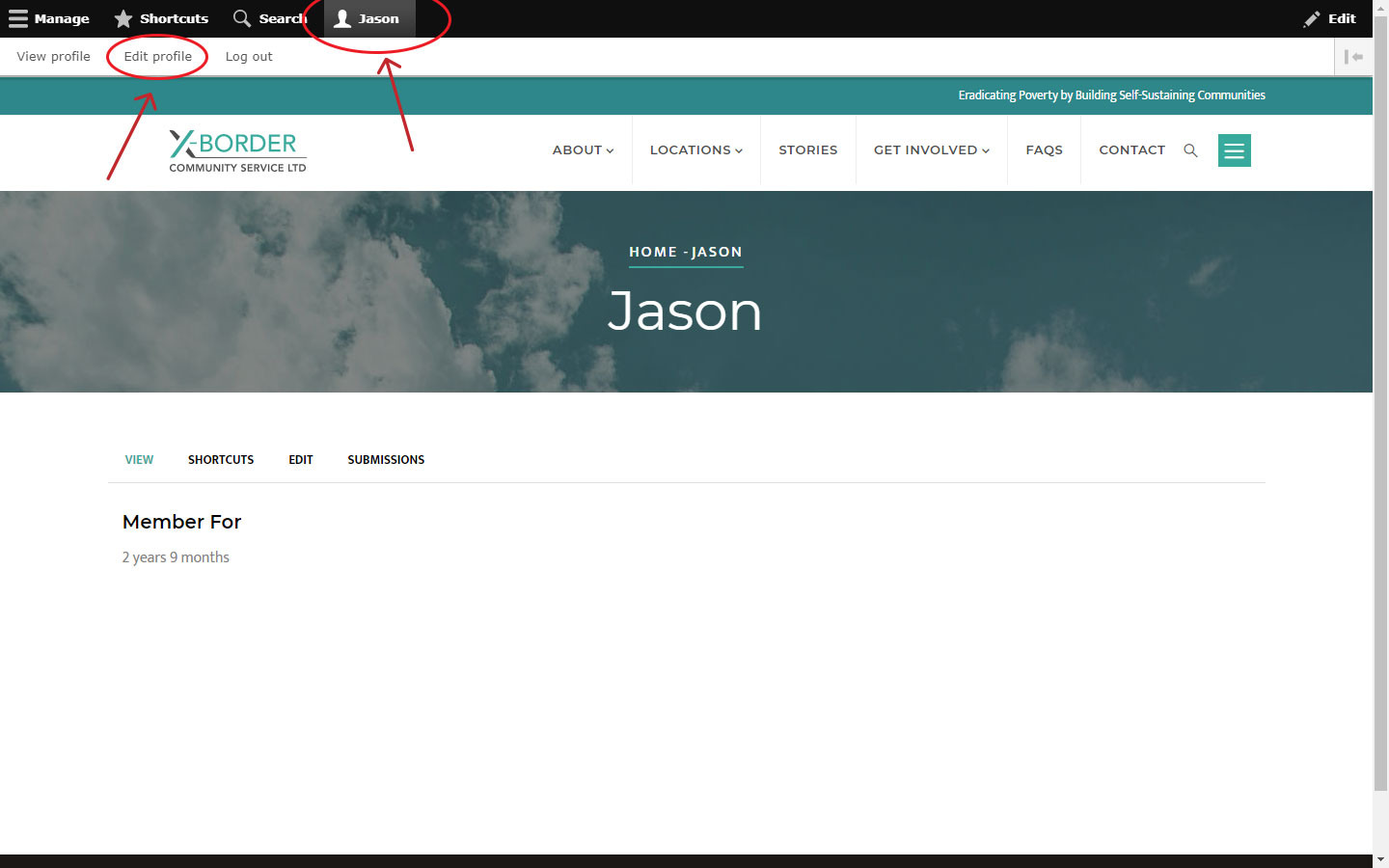Image resolution: width=1389 pixels, height=868 pixels.
Task: Click the site search magnifier icon
Action: tap(1190, 150)
